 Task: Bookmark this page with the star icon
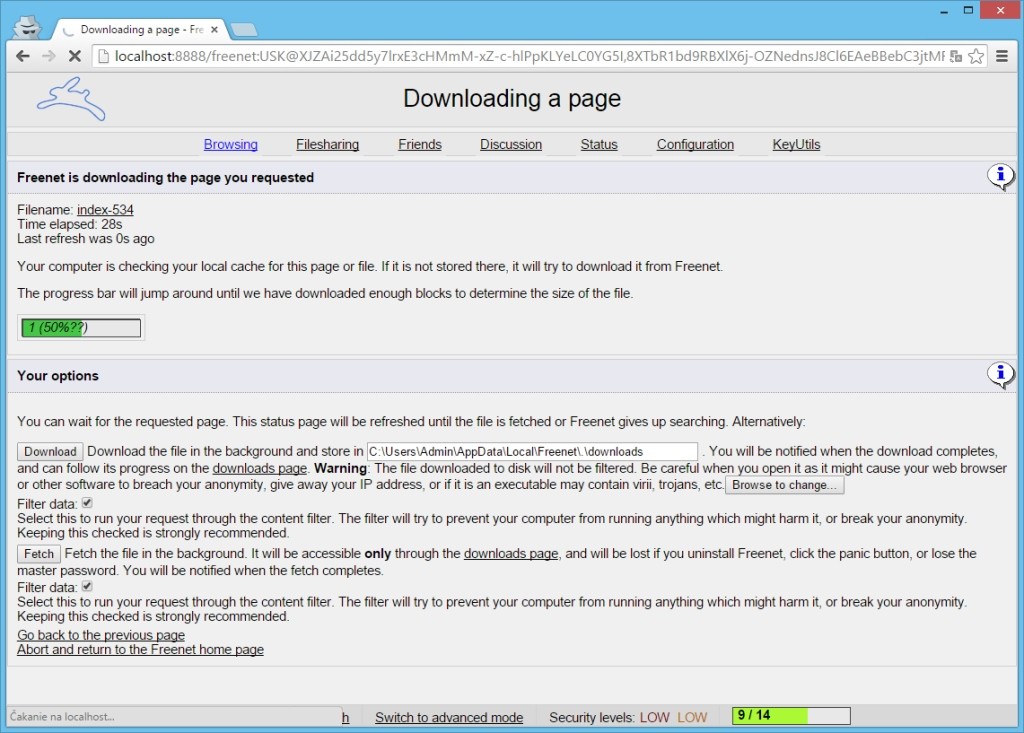[976, 56]
